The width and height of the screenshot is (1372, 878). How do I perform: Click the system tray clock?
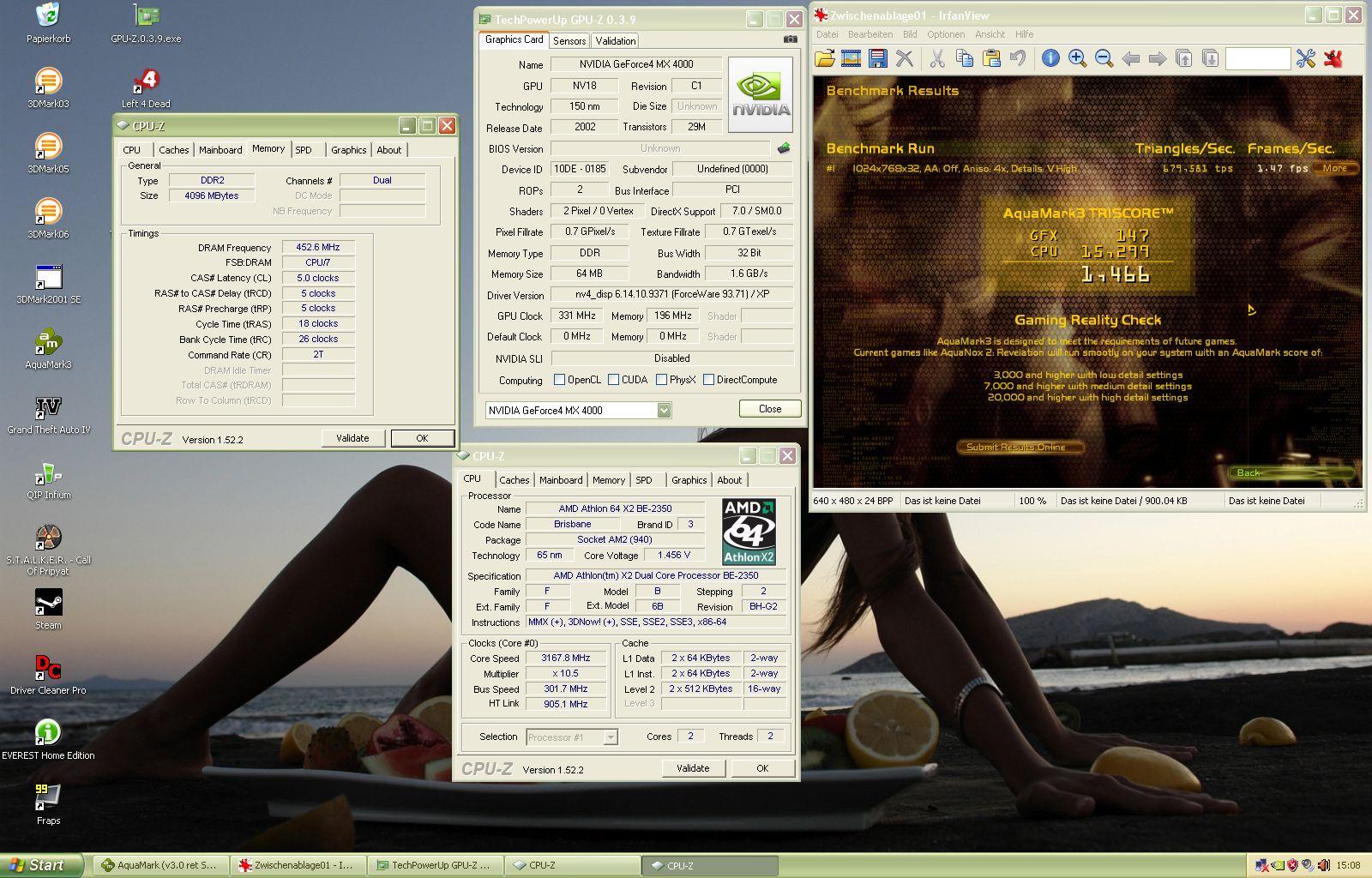(x=1348, y=865)
